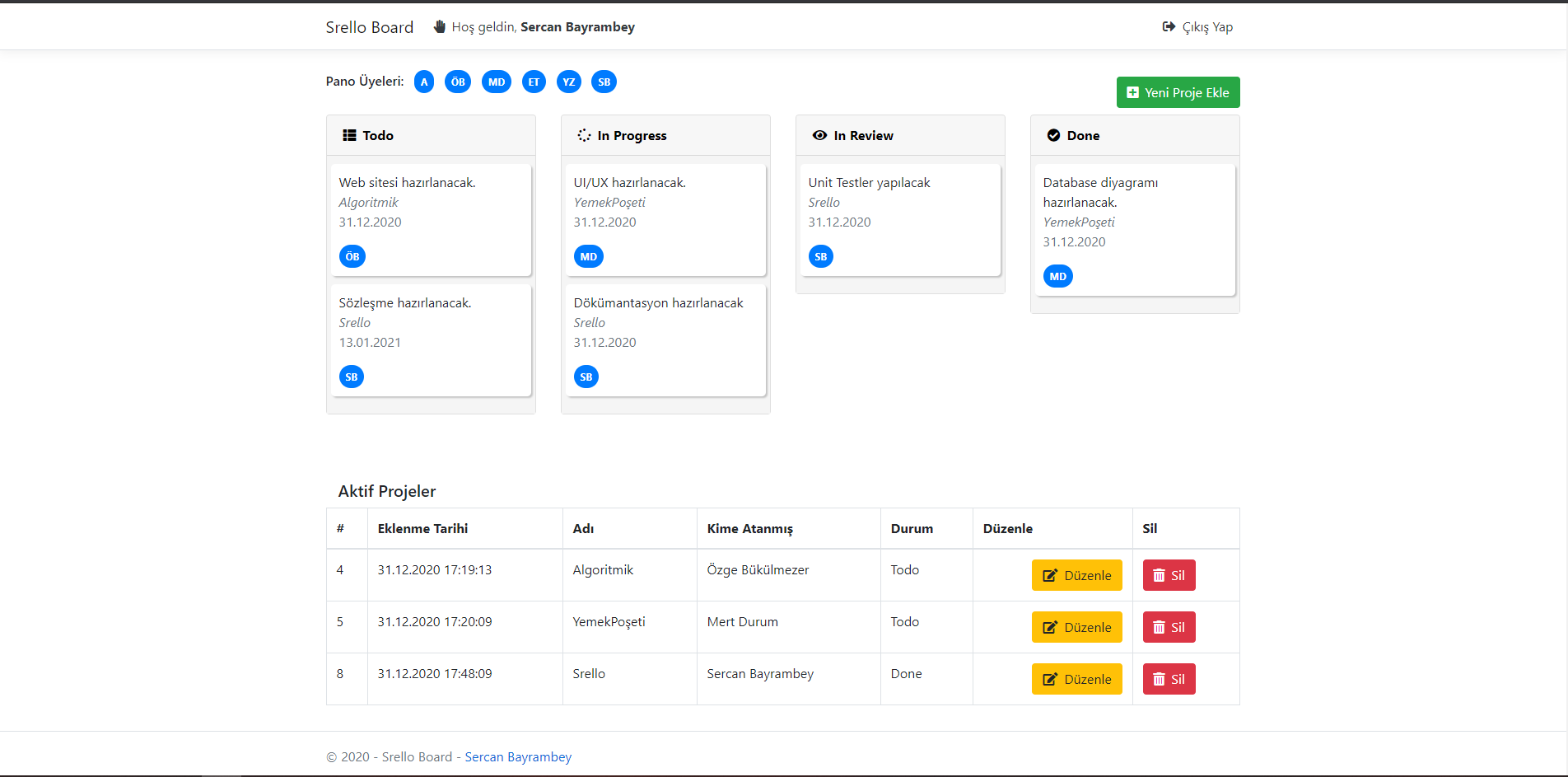Open the Srello Board home link
The width and height of the screenshot is (1568, 777).
tap(370, 27)
